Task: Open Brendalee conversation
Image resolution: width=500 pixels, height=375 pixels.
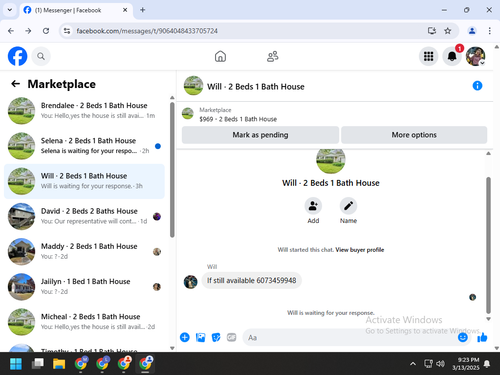Action: tap(84, 111)
